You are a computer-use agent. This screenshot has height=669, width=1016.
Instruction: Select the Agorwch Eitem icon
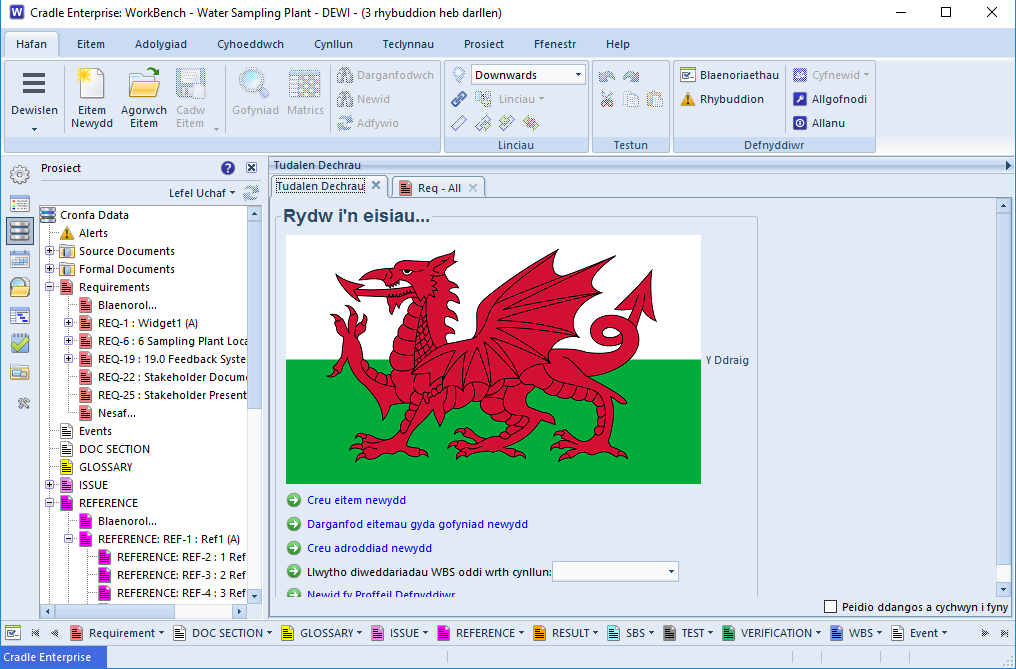[x=143, y=96]
